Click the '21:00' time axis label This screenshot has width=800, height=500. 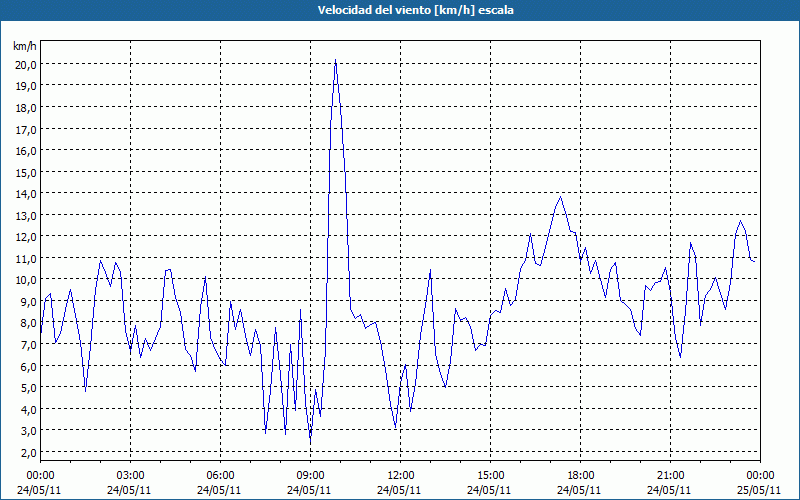click(x=670, y=476)
